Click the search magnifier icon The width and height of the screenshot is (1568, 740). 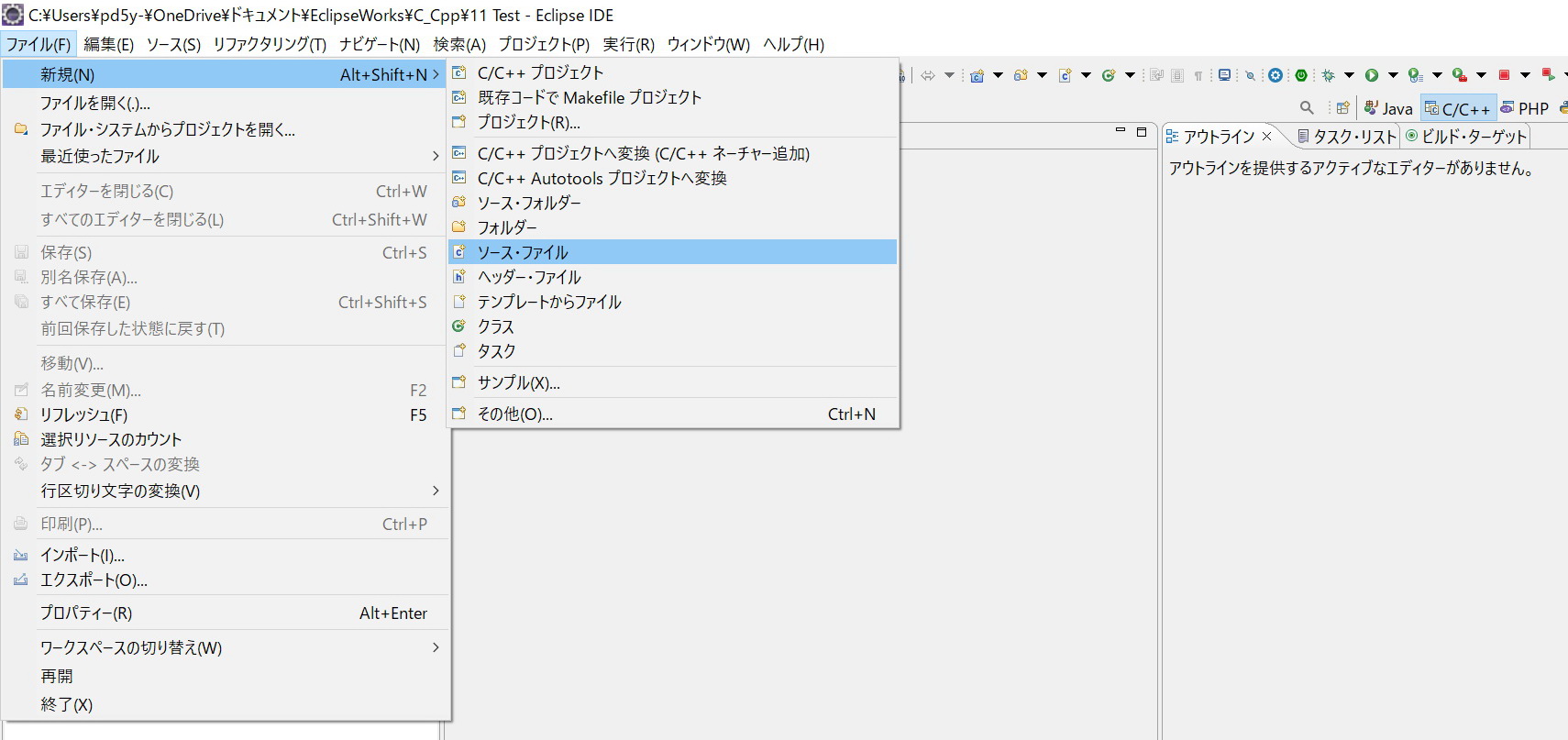tap(1307, 108)
